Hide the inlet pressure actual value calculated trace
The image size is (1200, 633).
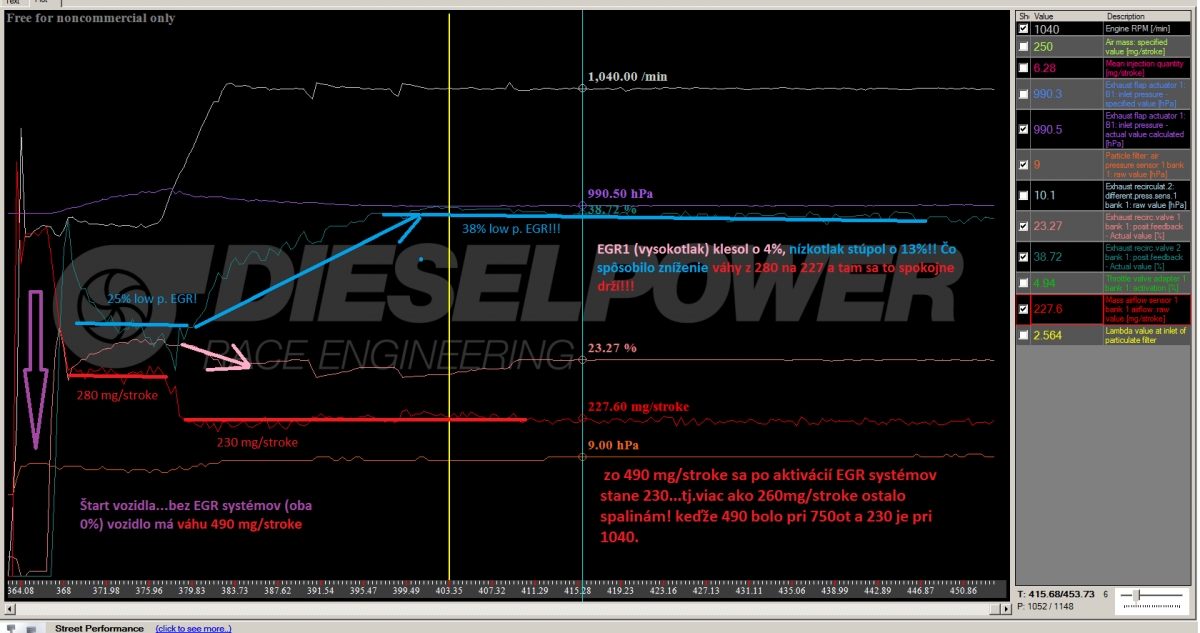1022,129
